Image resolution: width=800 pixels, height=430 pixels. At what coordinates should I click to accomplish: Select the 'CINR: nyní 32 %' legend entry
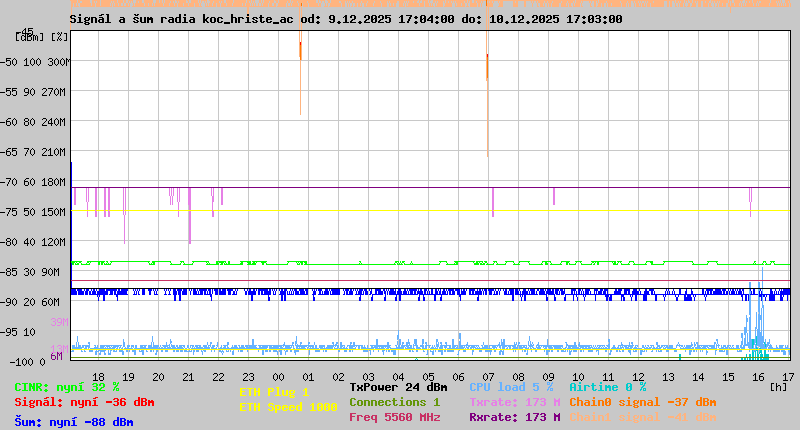click(67, 387)
